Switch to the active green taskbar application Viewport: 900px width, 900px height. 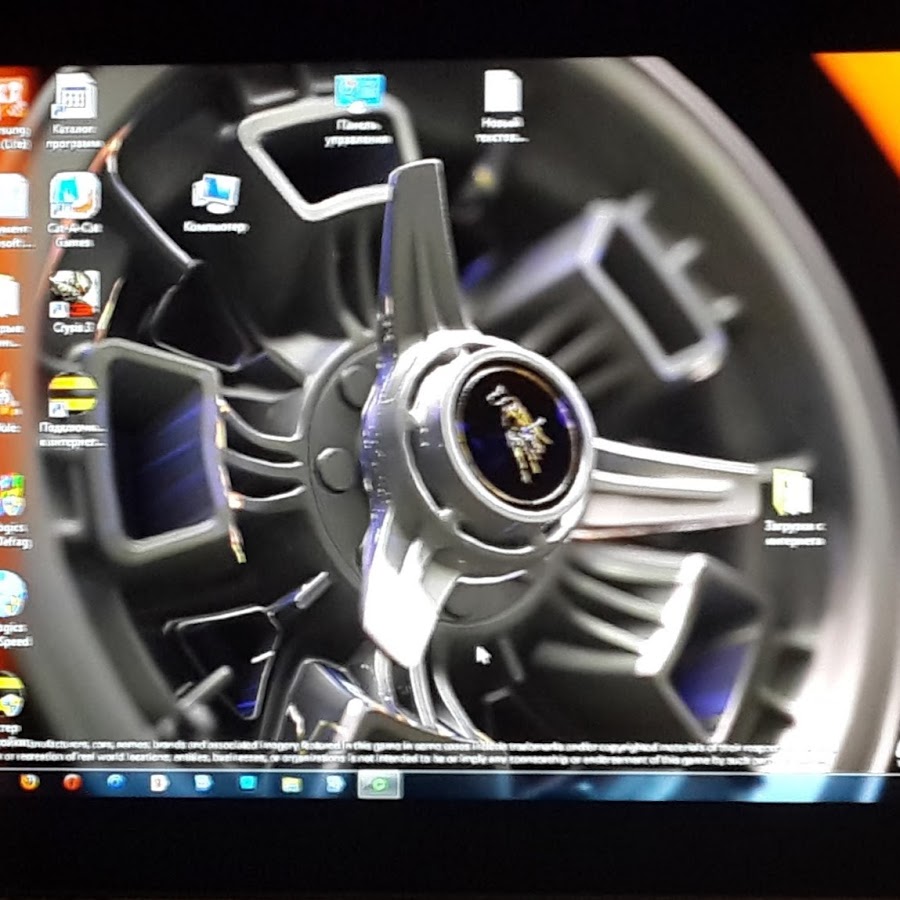(x=379, y=785)
